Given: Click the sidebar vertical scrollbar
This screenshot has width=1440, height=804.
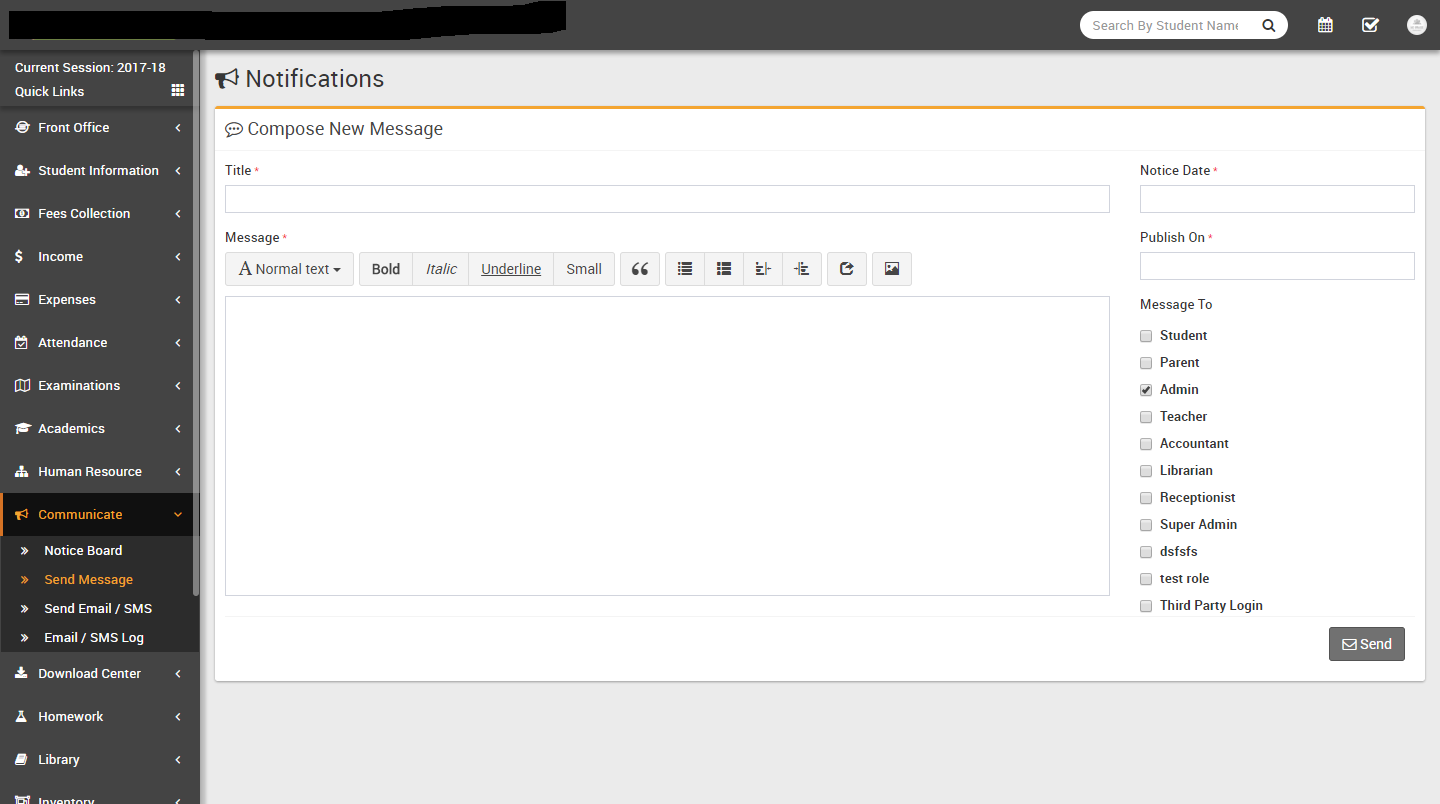Looking at the screenshot, I should [196, 320].
